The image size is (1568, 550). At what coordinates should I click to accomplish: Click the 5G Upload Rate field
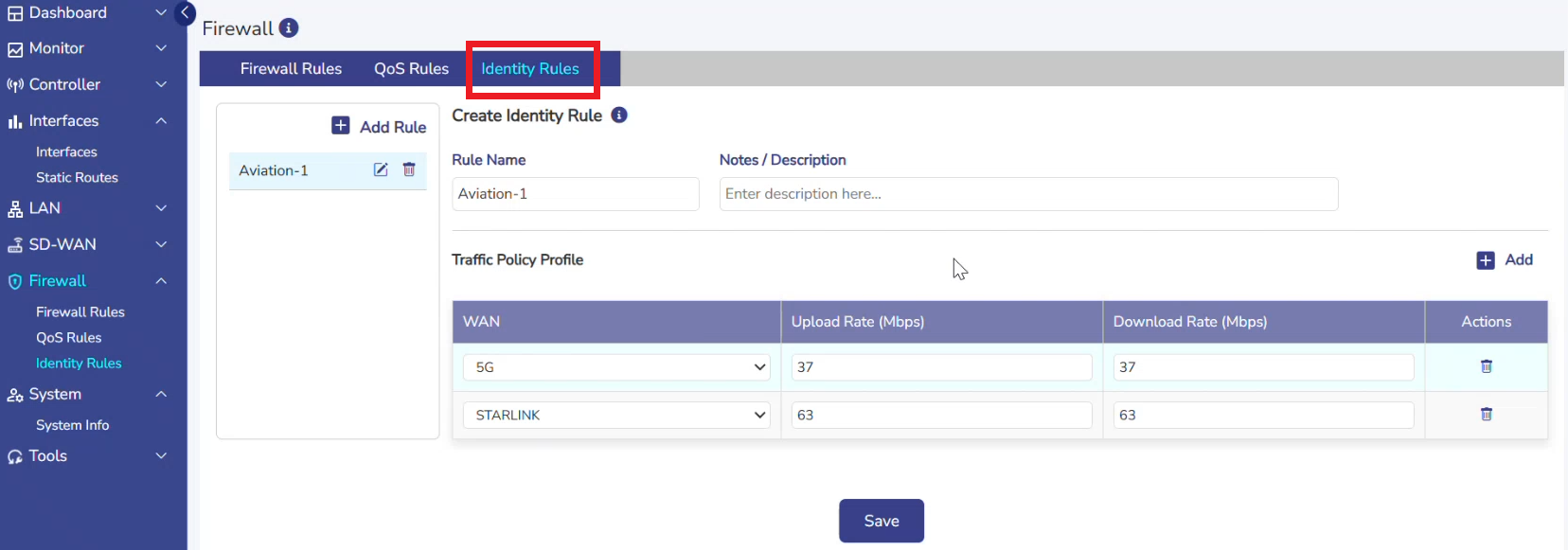941,367
